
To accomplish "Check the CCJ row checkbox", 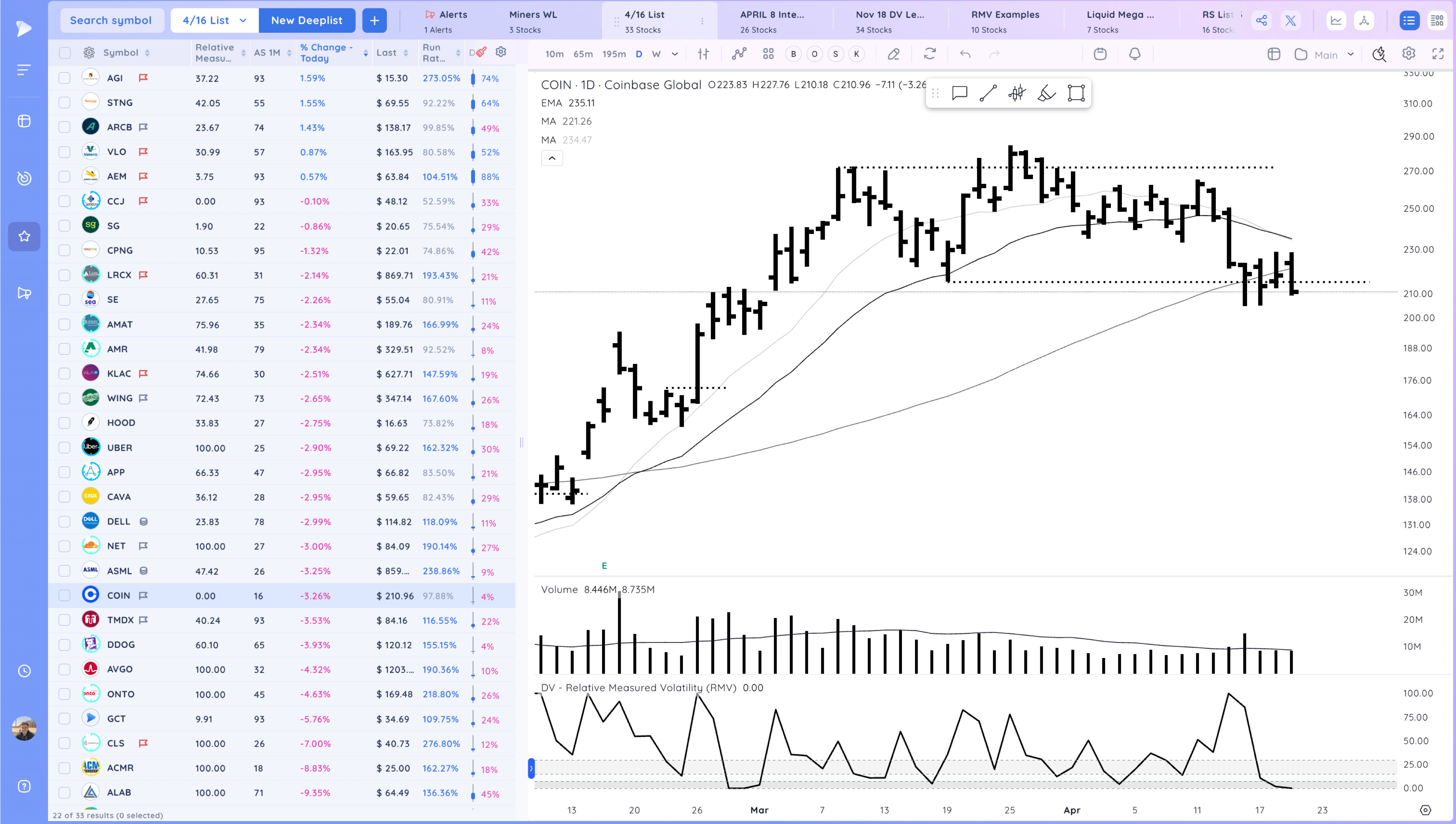I will pyautogui.click(x=64, y=201).
